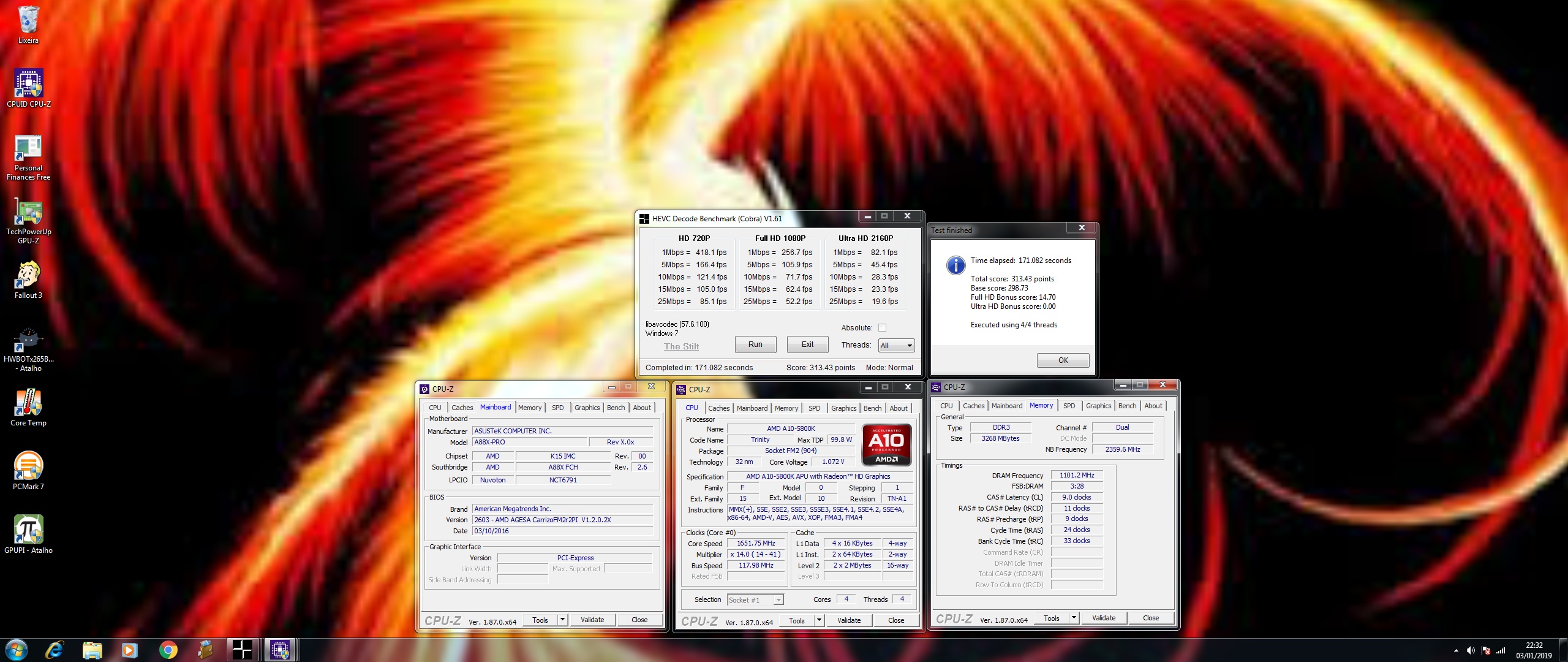Switch to SPD tab in middle CPU-Z window
Image resolution: width=1568 pixels, height=662 pixels.
coord(814,408)
